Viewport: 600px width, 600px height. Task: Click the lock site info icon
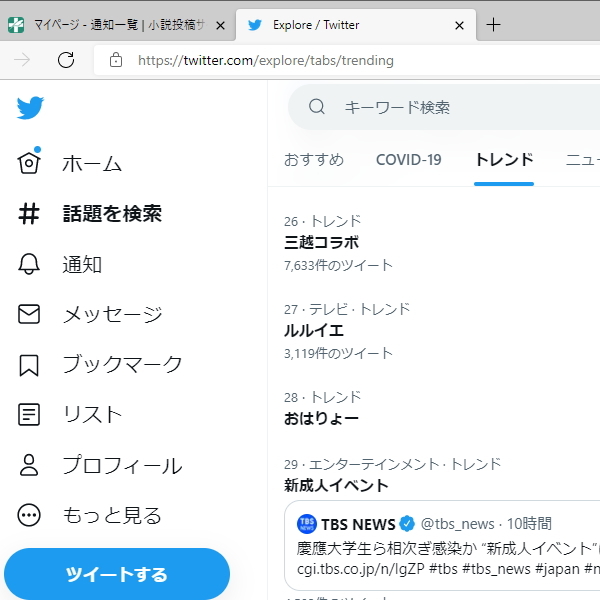(x=116, y=60)
